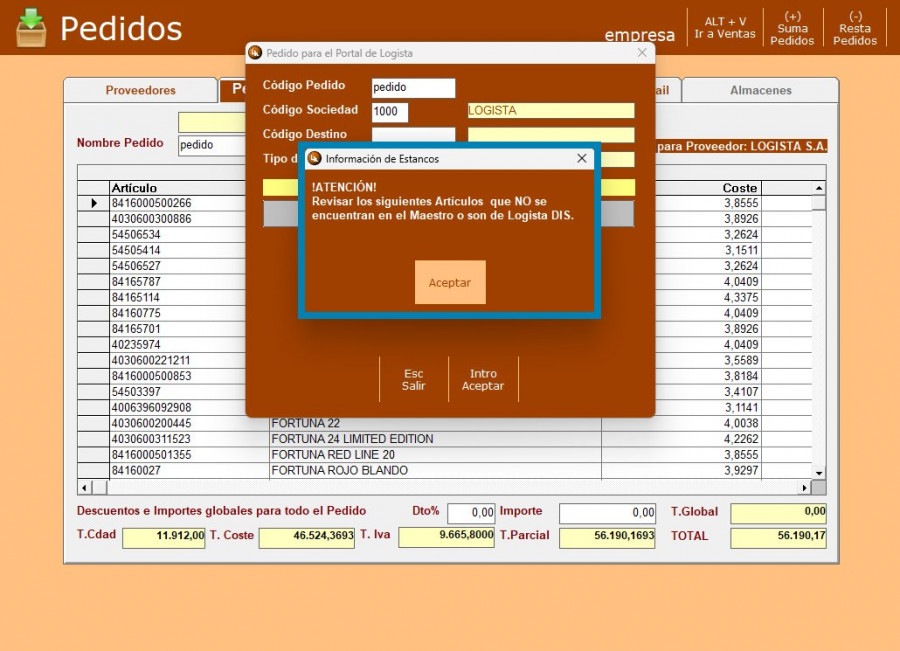Go to Ventas with ALT + V
This screenshot has width=900, height=651.
coord(725,28)
